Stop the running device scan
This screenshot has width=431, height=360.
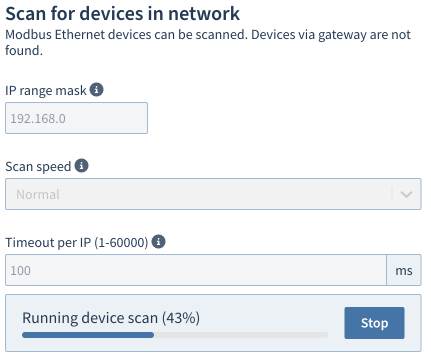pos(374,323)
